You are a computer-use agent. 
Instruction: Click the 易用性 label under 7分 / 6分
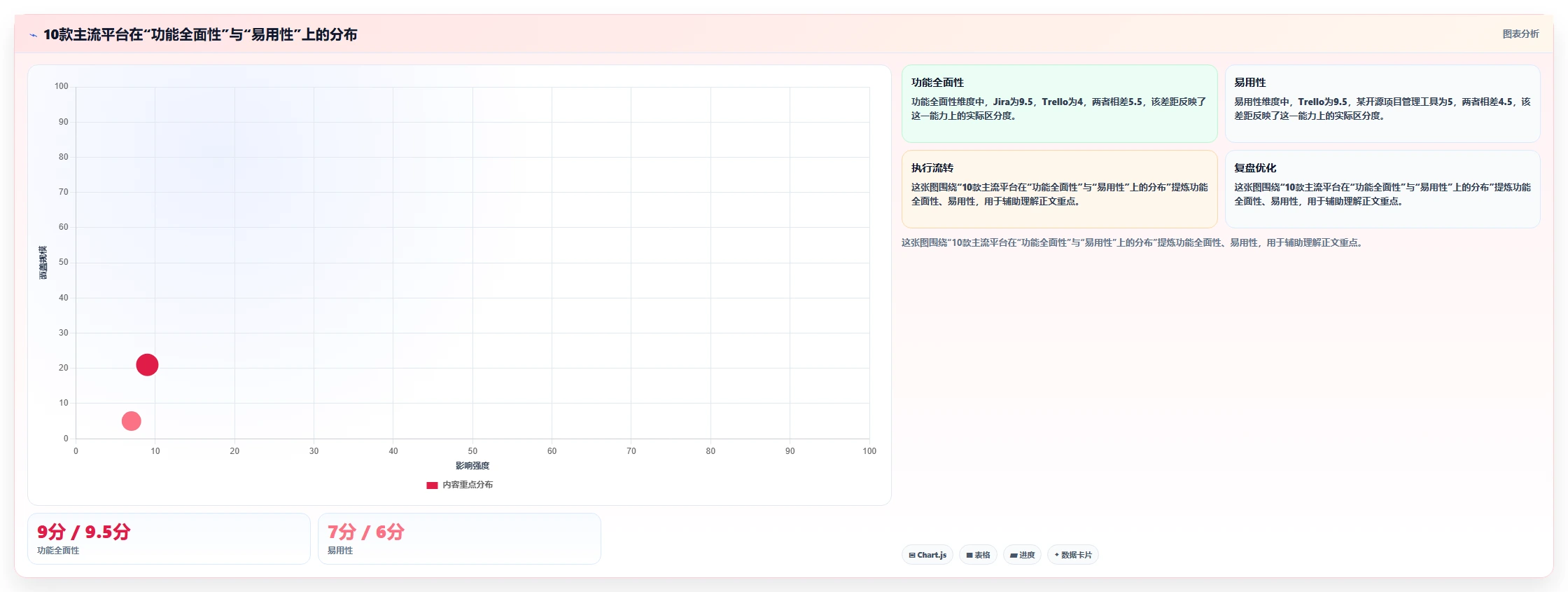click(x=340, y=551)
